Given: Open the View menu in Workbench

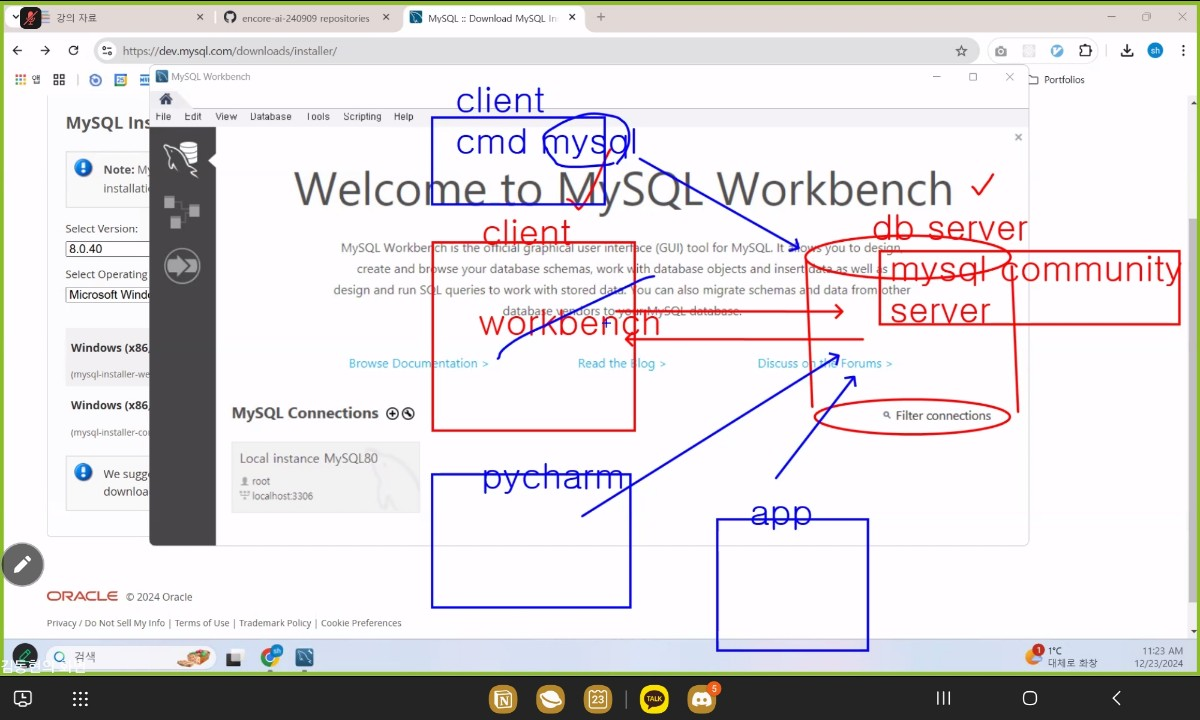Looking at the screenshot, I should pos(226,117).
